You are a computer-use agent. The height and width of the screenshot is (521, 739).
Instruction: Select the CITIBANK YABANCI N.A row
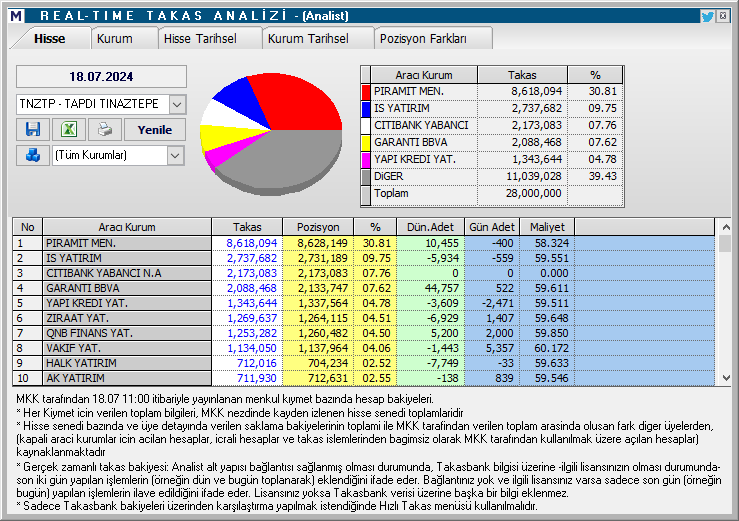(x=363, y=273)
